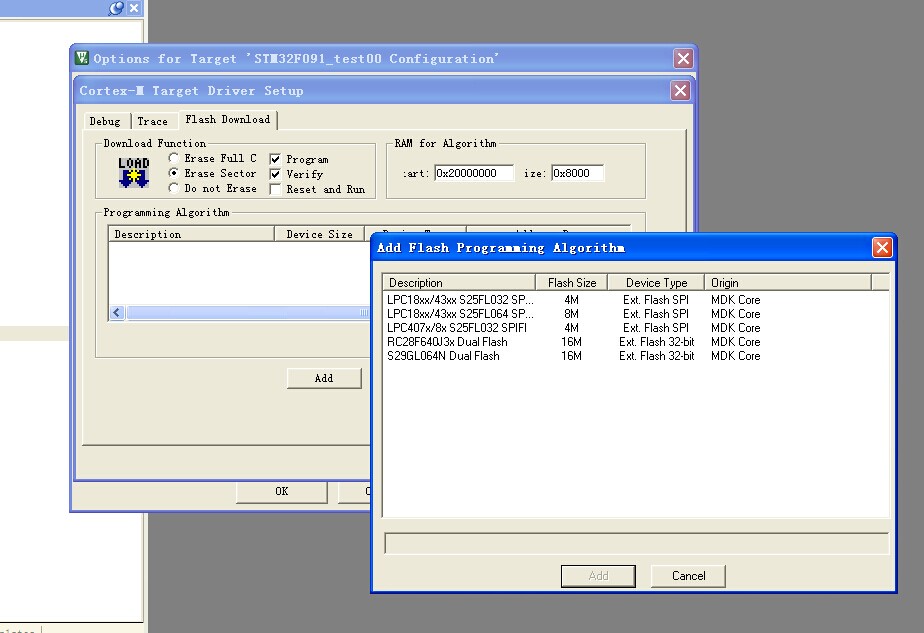This screenshot has width=924, height=633.
Task: Select LPC18xx/43xx S25FL032 SP... algorithm row
Action: coord(635,300)
